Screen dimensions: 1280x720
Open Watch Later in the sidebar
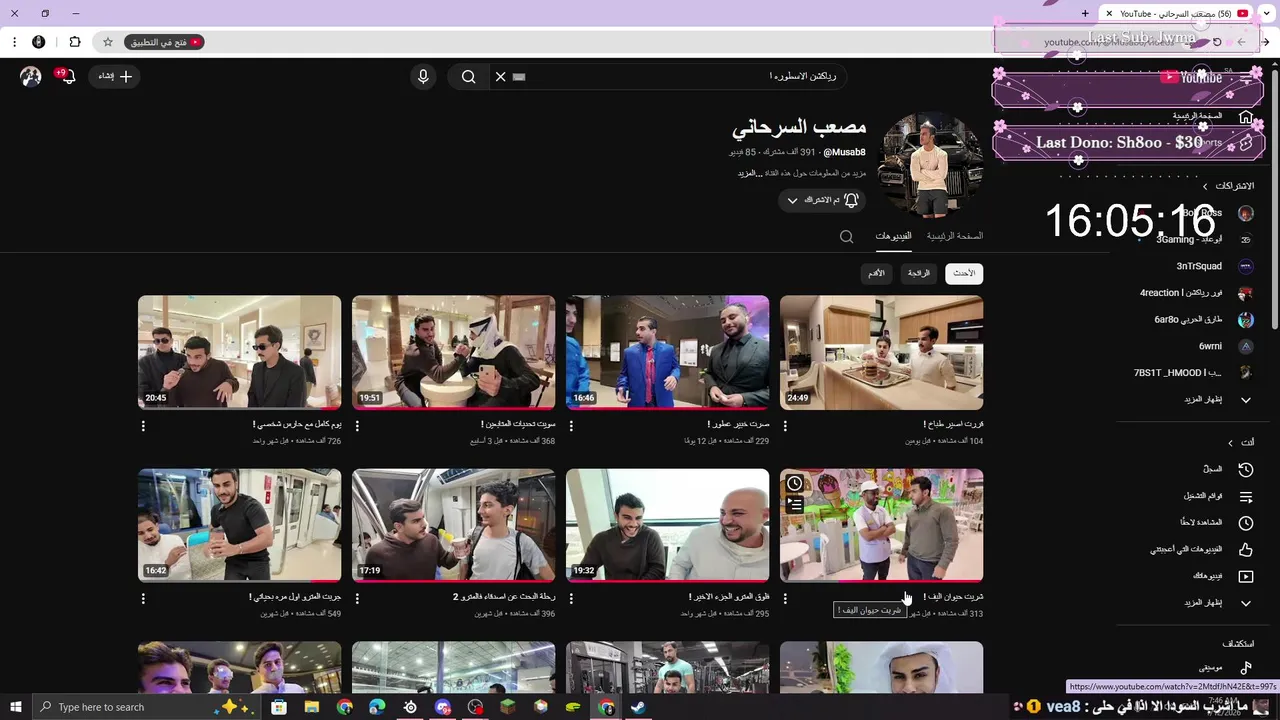1227,523
